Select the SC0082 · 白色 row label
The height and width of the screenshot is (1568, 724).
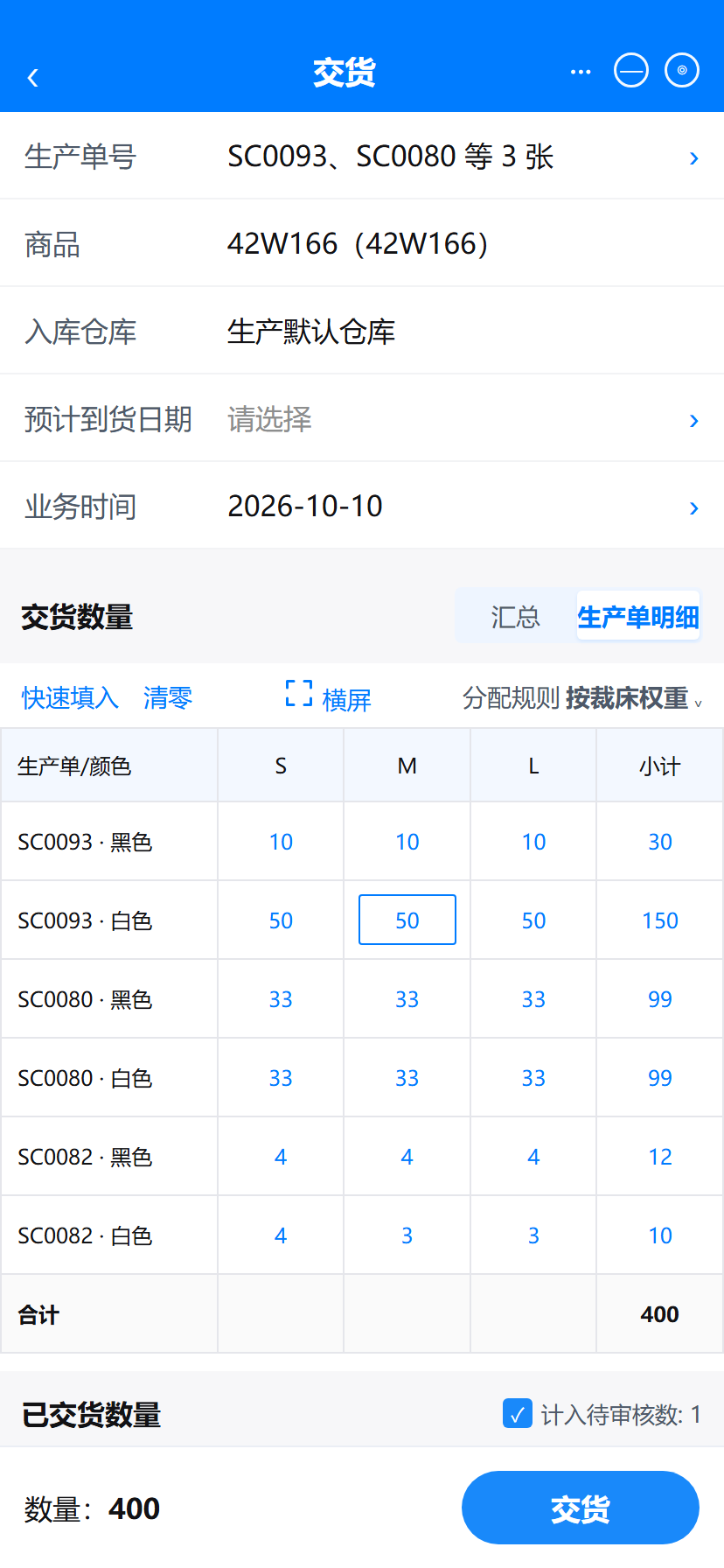pyautogui.click(x=85, y=1235)
